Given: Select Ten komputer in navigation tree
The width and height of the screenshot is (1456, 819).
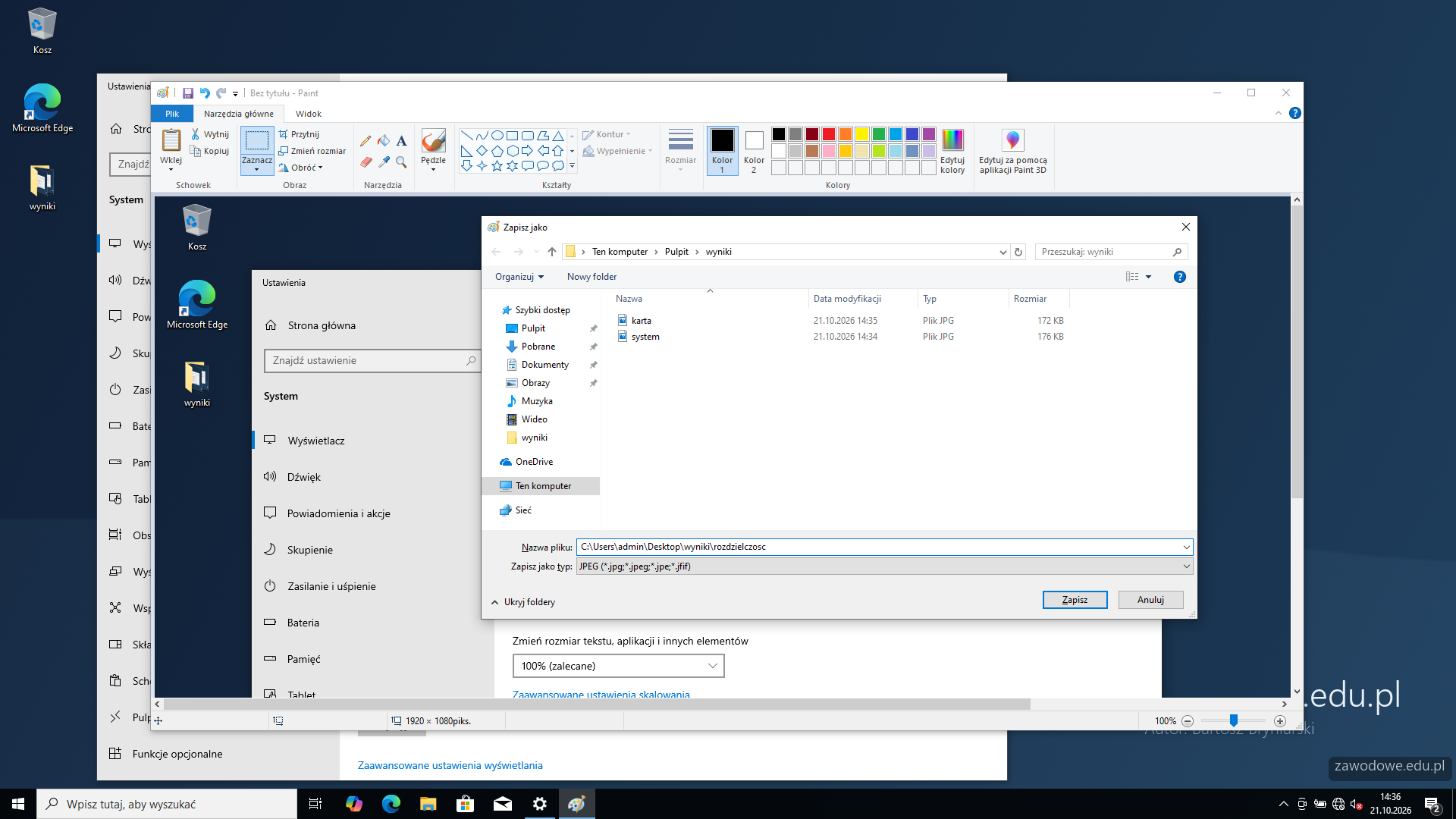Looking at the screenshot, I should pyautogui.click(x=542, y=486).
